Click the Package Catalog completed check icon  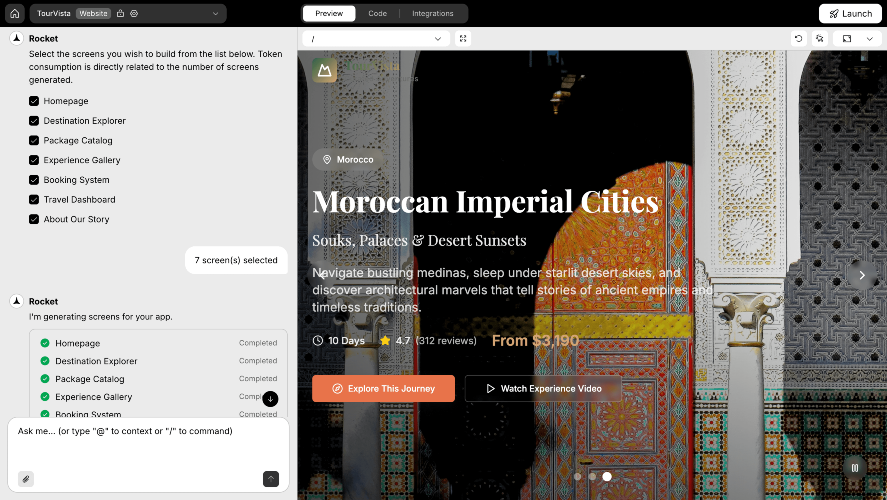click(45, 379)
